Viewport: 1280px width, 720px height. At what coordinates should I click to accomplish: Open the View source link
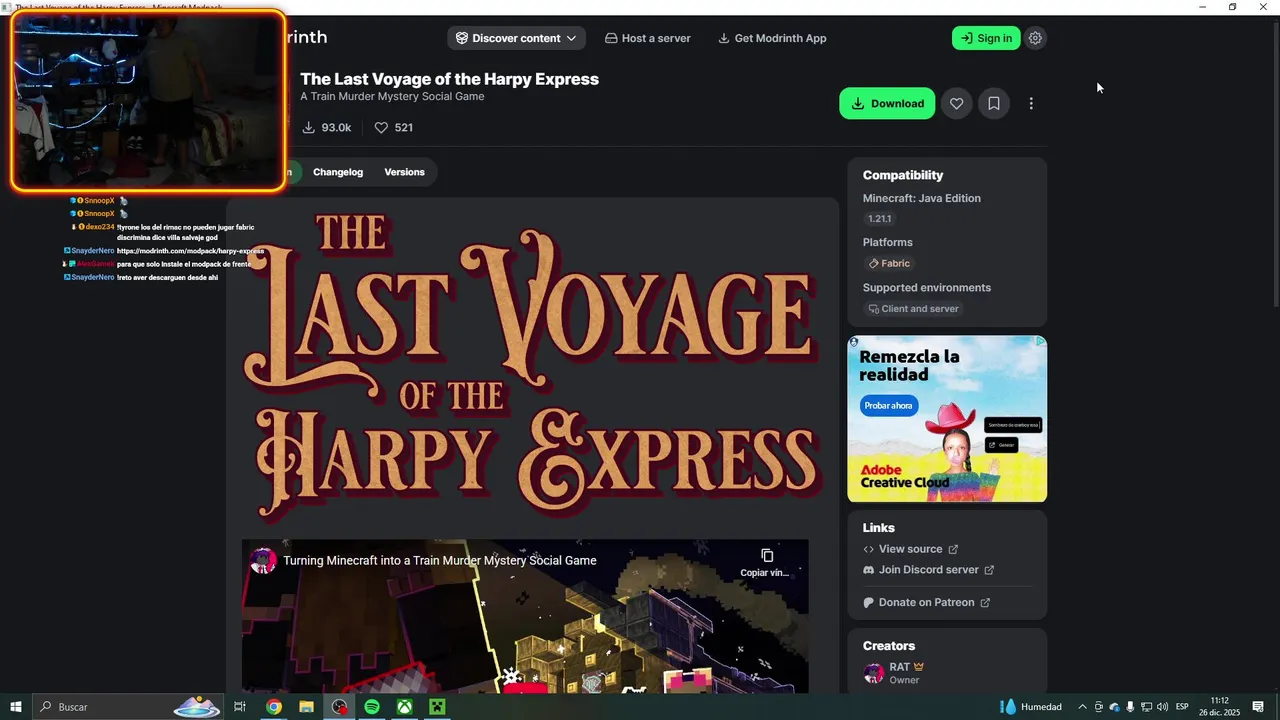click(x=910, y=549)
